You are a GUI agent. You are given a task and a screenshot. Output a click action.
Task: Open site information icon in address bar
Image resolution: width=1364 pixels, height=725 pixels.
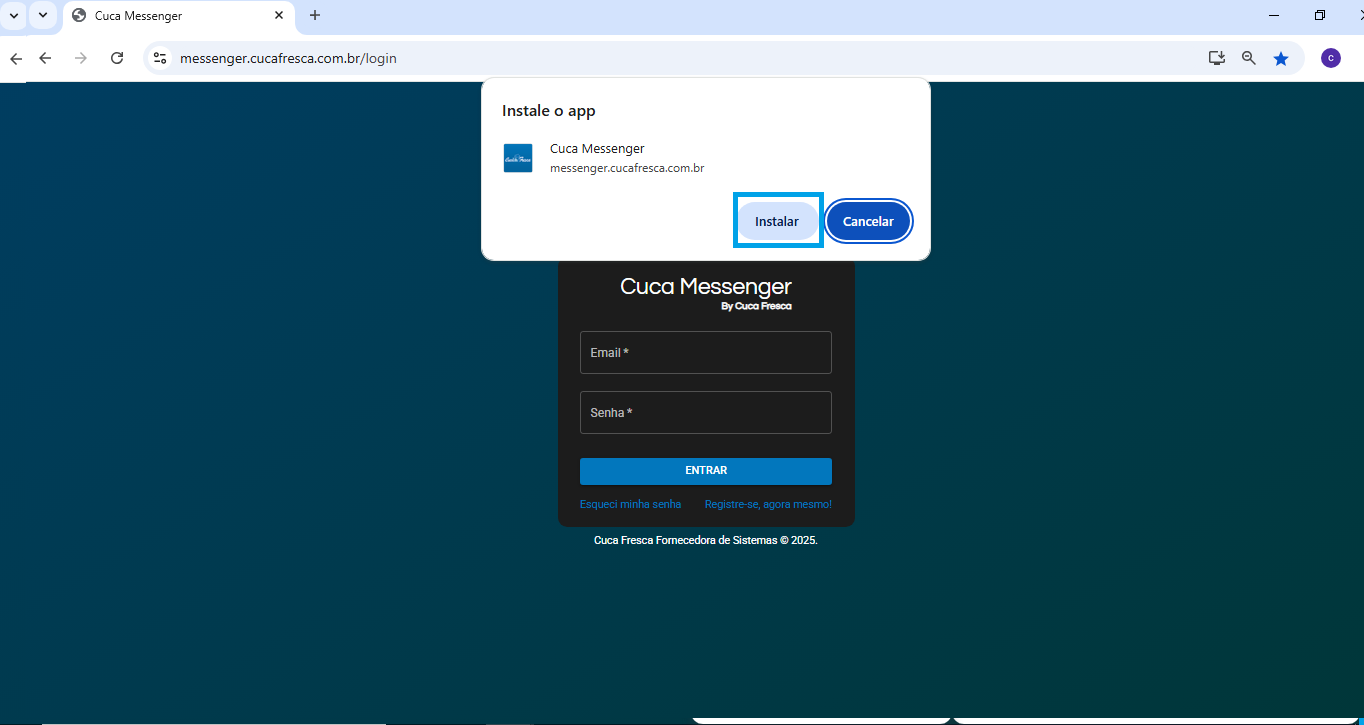coord(159,58)
